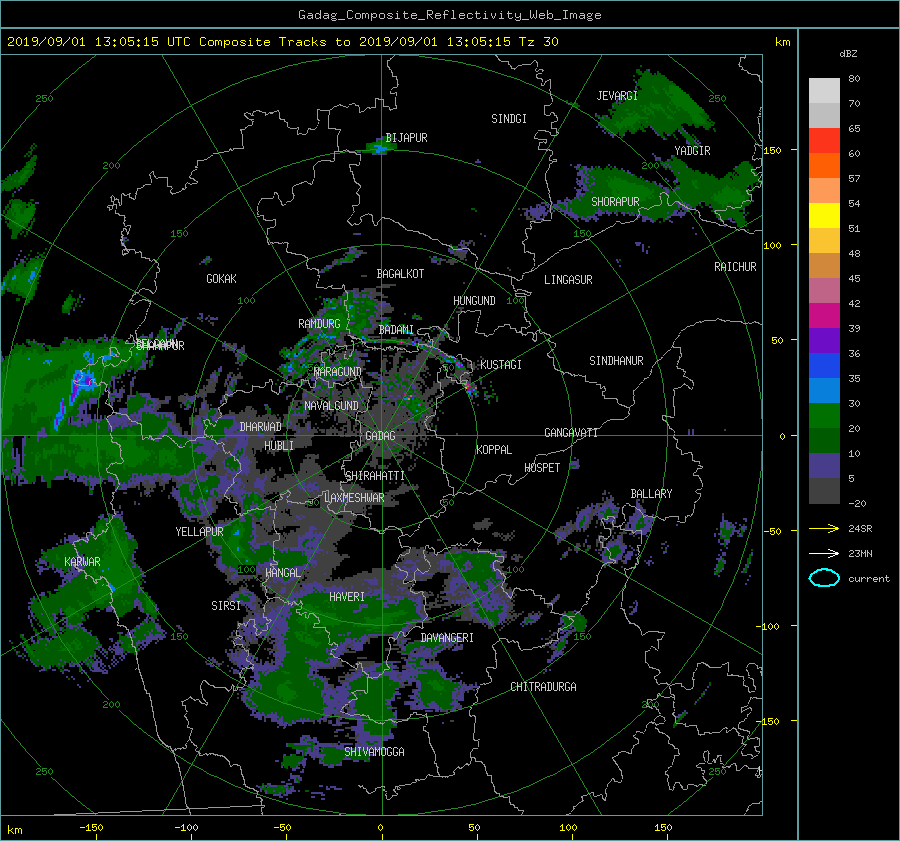Select the orange 57–60 dBZ swatch

pyautogui.click(x=824, y=165)
